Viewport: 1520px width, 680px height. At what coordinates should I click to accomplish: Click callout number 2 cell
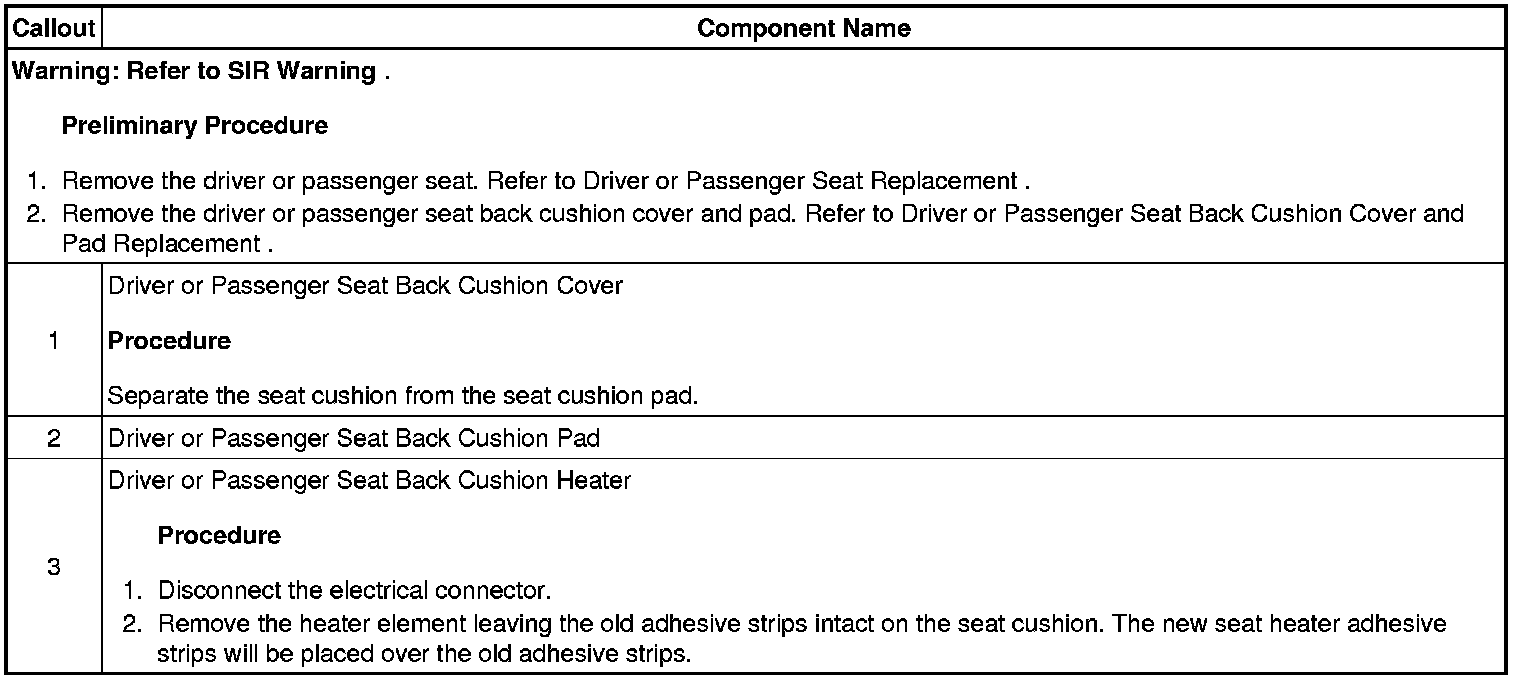point(53,438)
